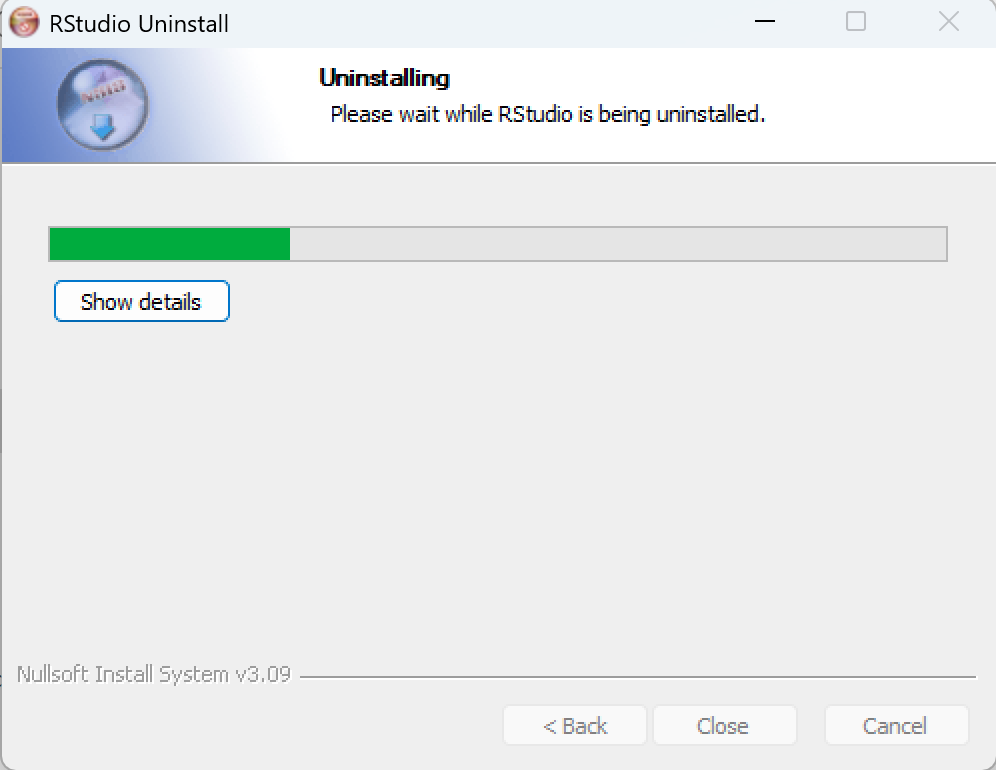Click the 'Please wait while RStudio' message text

tap(451, 114)
